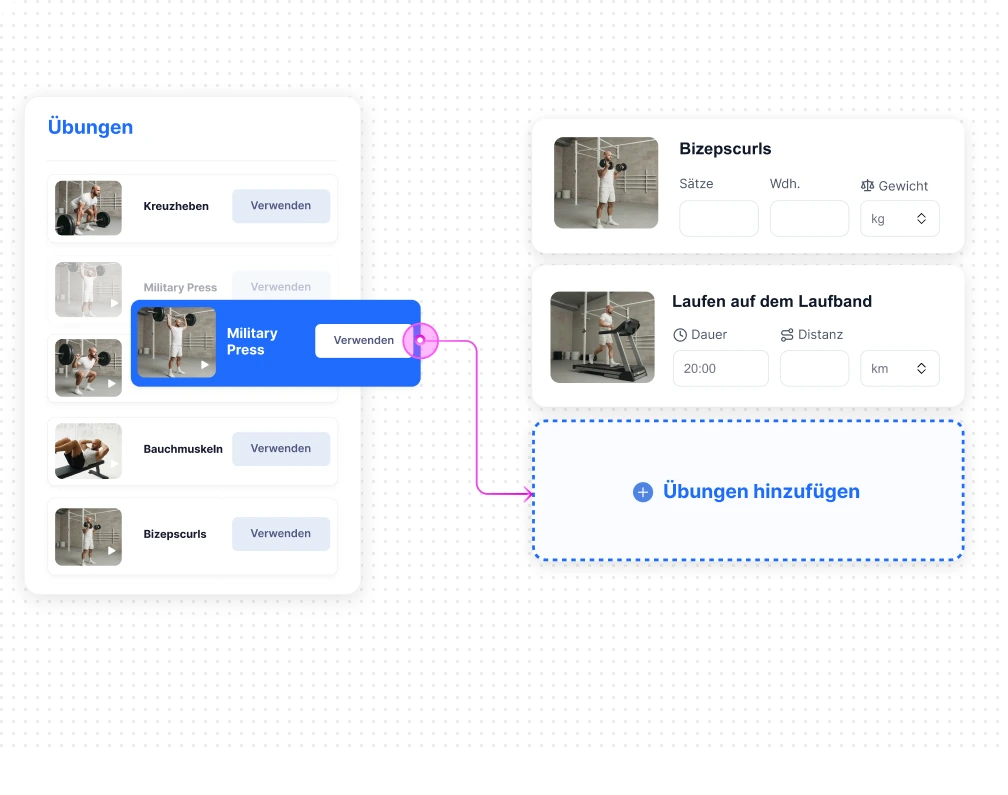Use the Bauchmuskeln exercise via Verwenden

(281, 449)
